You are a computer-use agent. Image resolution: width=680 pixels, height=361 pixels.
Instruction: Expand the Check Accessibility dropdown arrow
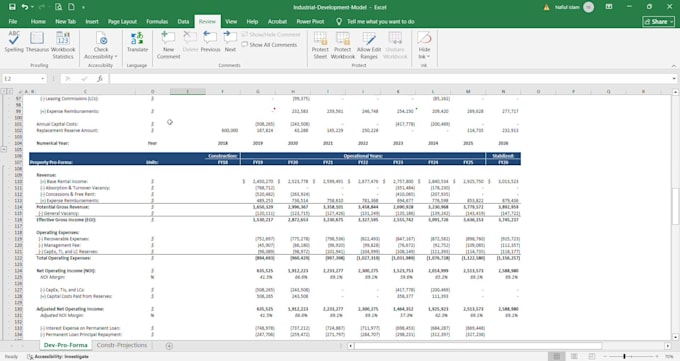(116, 57)
